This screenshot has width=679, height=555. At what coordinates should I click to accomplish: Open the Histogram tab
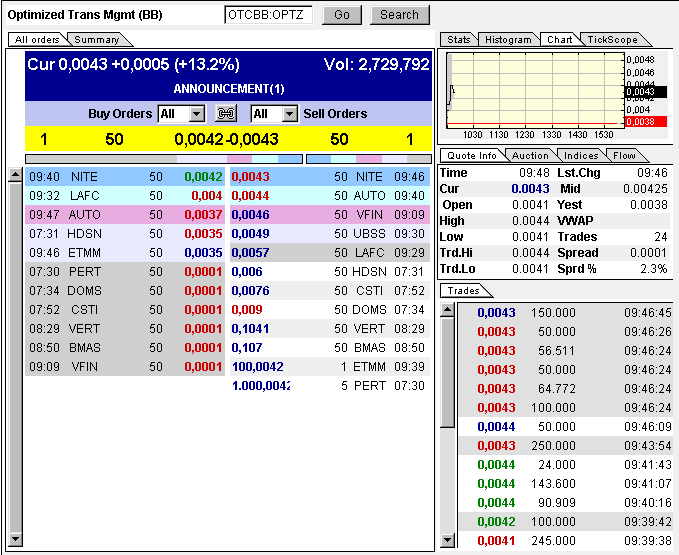pyautogui.click(x=508, y=40)
